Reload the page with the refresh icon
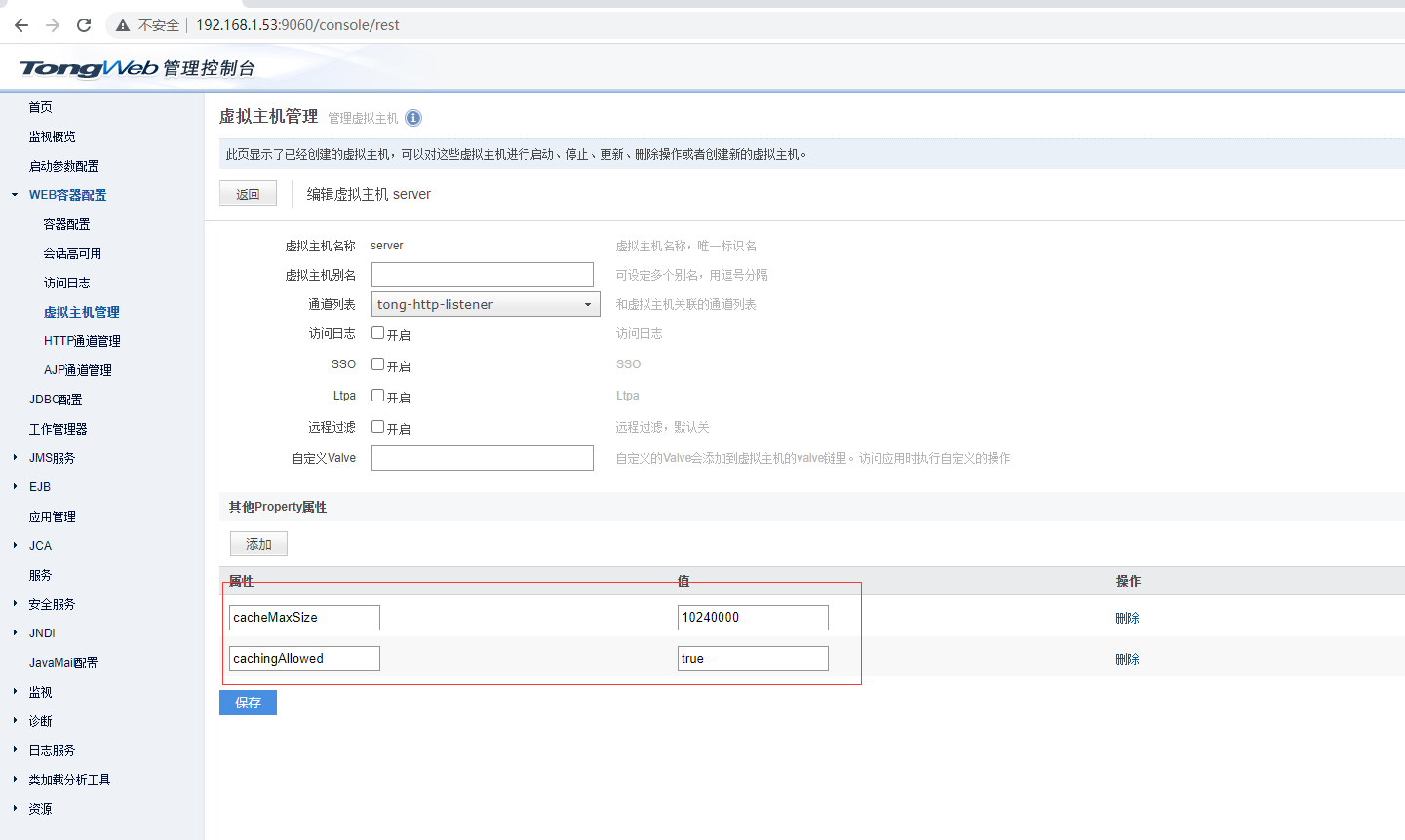The image size is (1405, 840). (84, 25)
